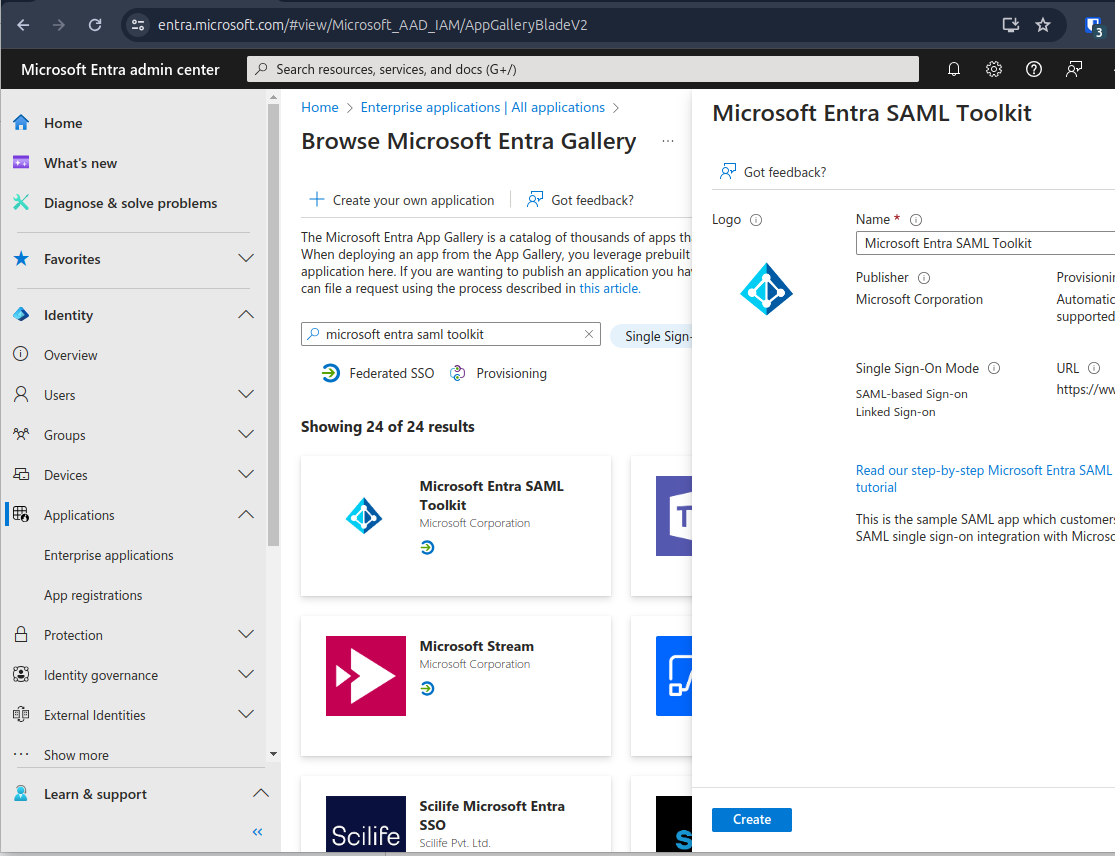Expand Devices menu

pyautogui.click(x=246, y=474)
